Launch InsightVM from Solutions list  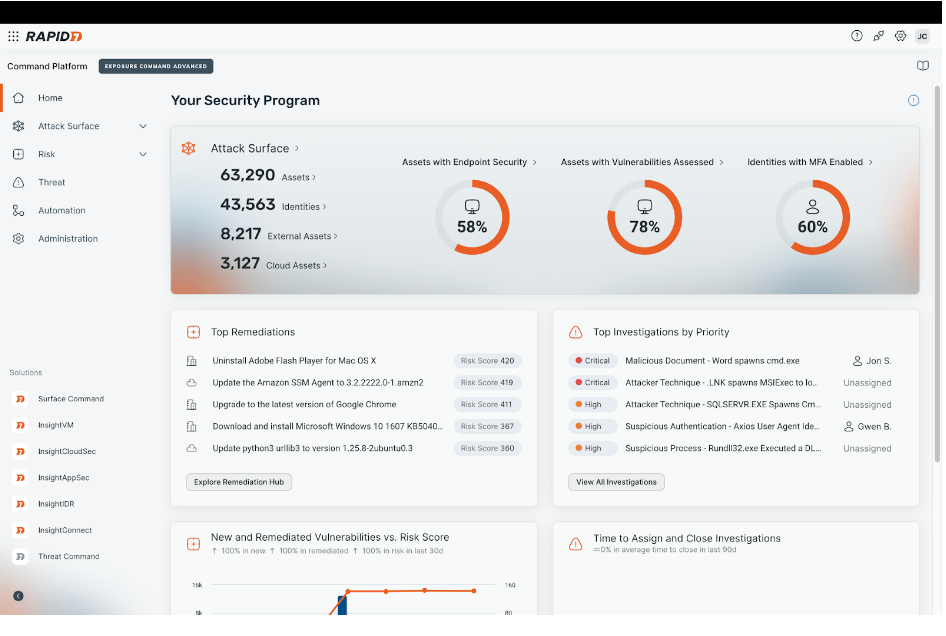pos(55,425)
